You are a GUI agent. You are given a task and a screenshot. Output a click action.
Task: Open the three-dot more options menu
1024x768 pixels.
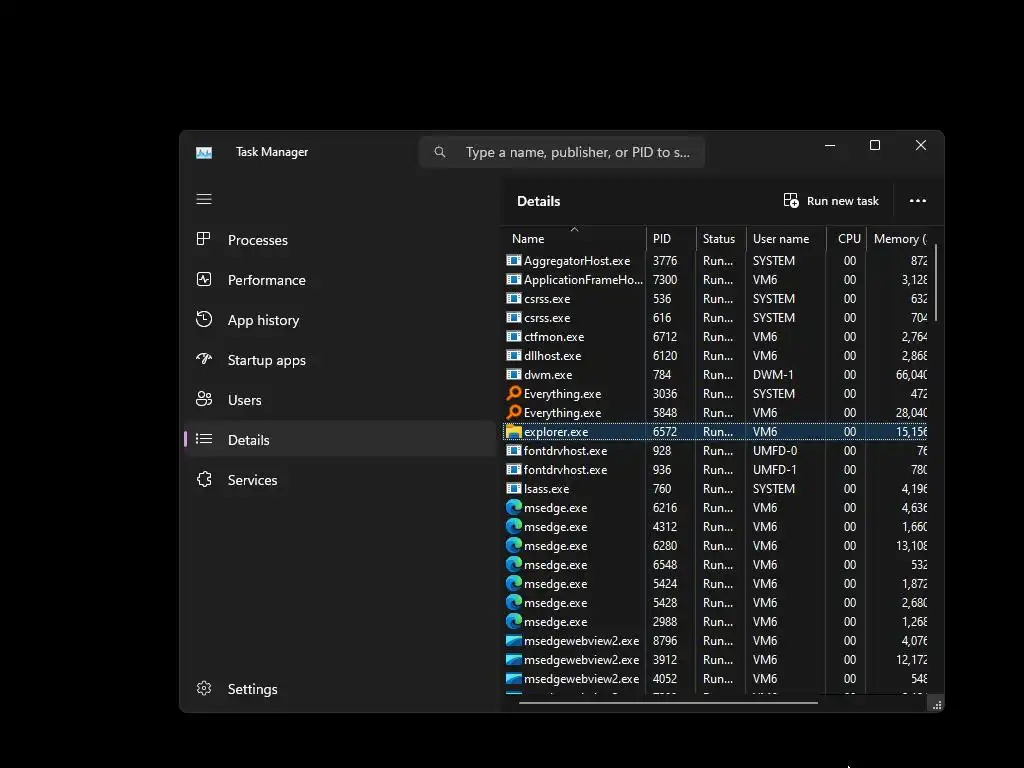click(x=918, y=200)
